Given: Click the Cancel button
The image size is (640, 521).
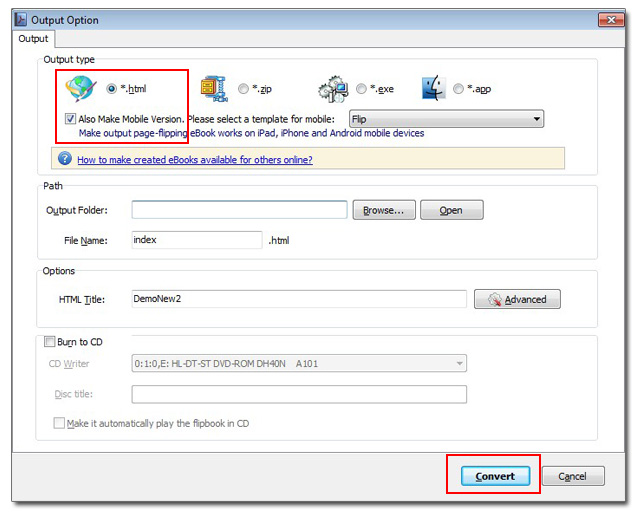Looking at the screenshot, I should click(x=573, y=476).
